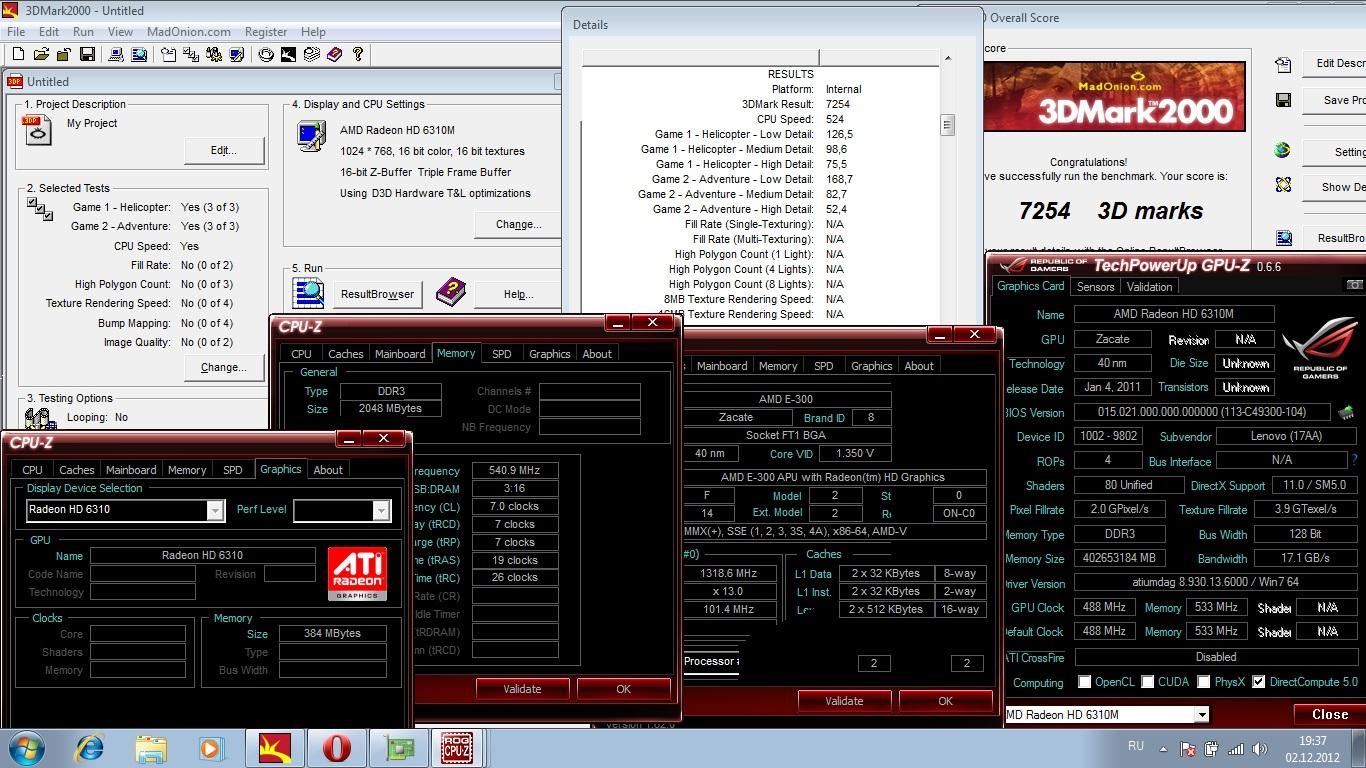
Task: Click the monitor icon in Display and CPU Settings
Action: (x=311, y=135)
